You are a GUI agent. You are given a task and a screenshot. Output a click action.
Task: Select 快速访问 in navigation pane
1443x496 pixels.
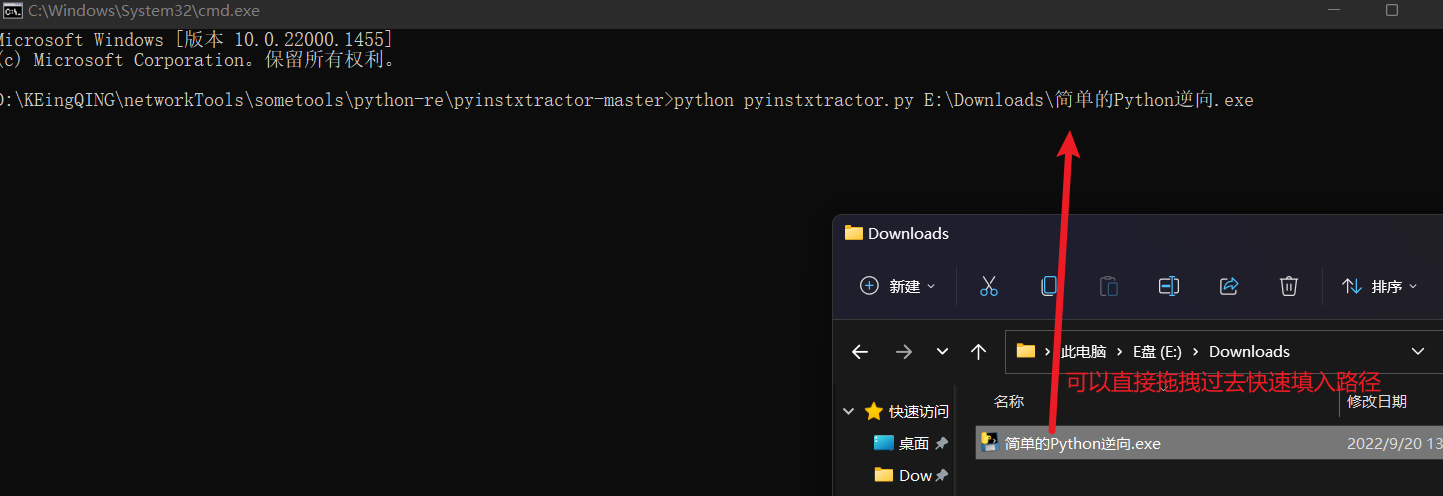pyautogui.click(x=919, y=411)
